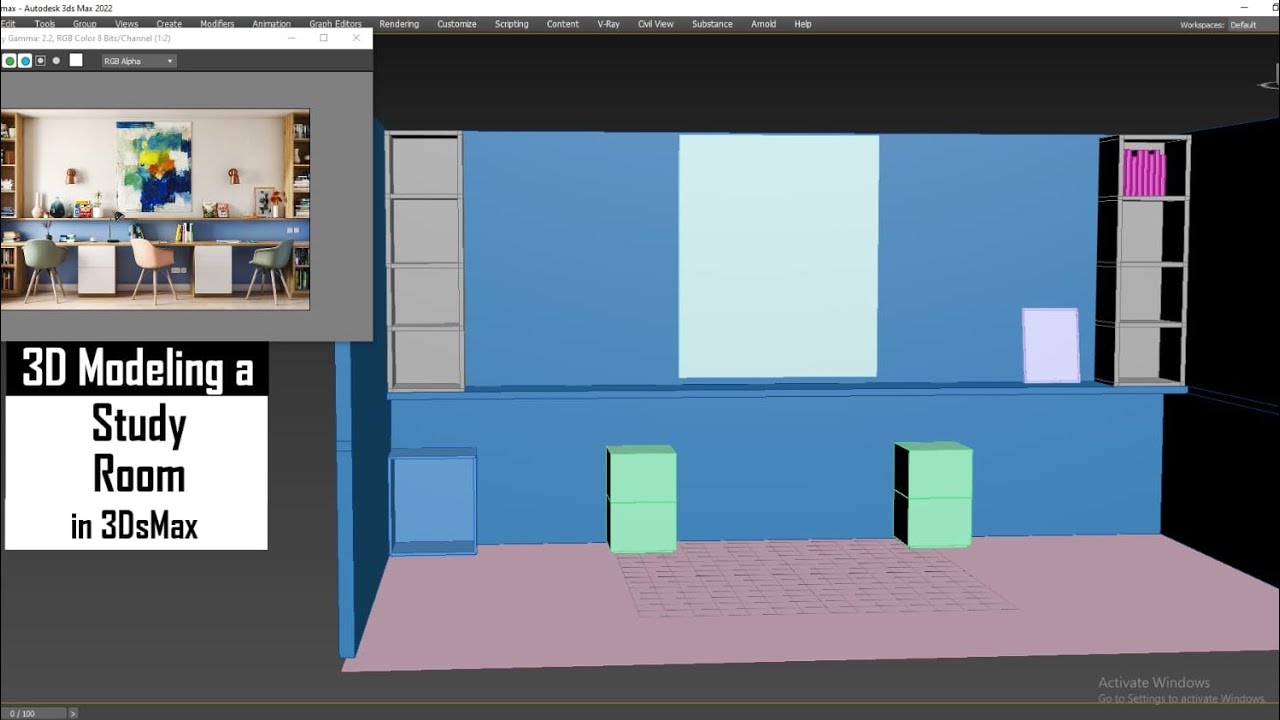Minimize the frame buffer window

(x=291, y=38)
